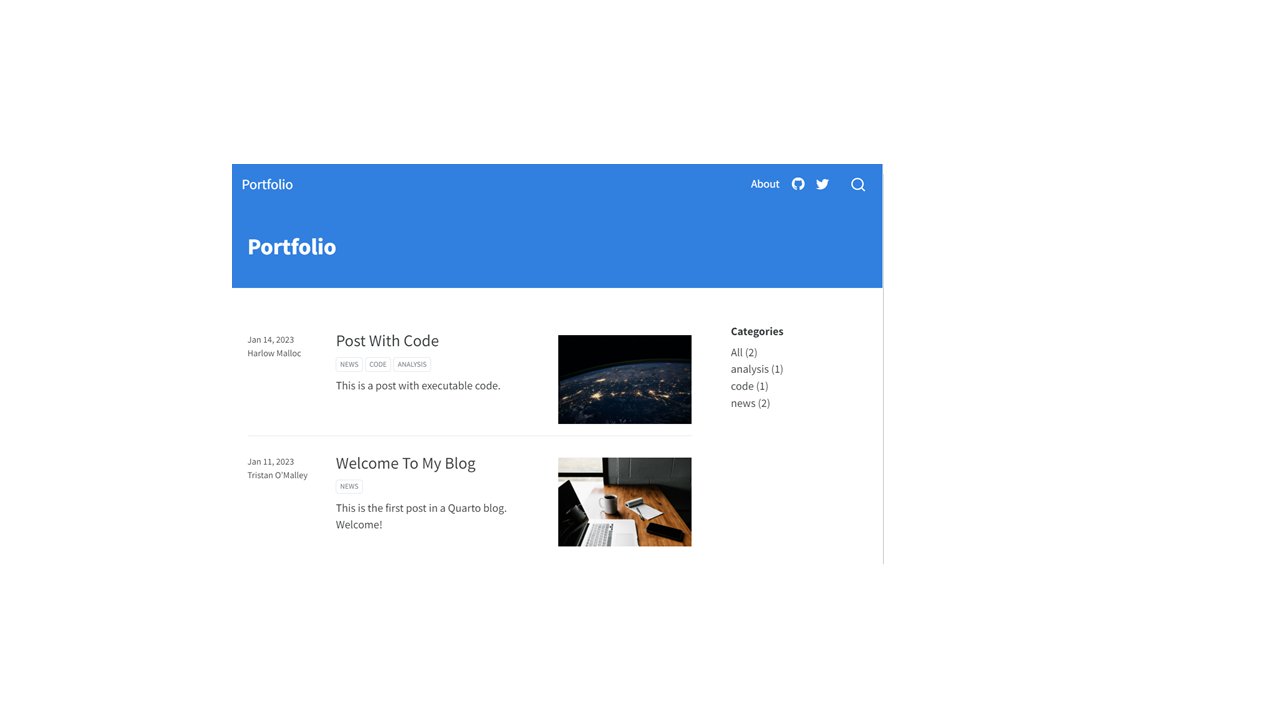Select the NEWS tag on Post With Code

pos(348,364)
